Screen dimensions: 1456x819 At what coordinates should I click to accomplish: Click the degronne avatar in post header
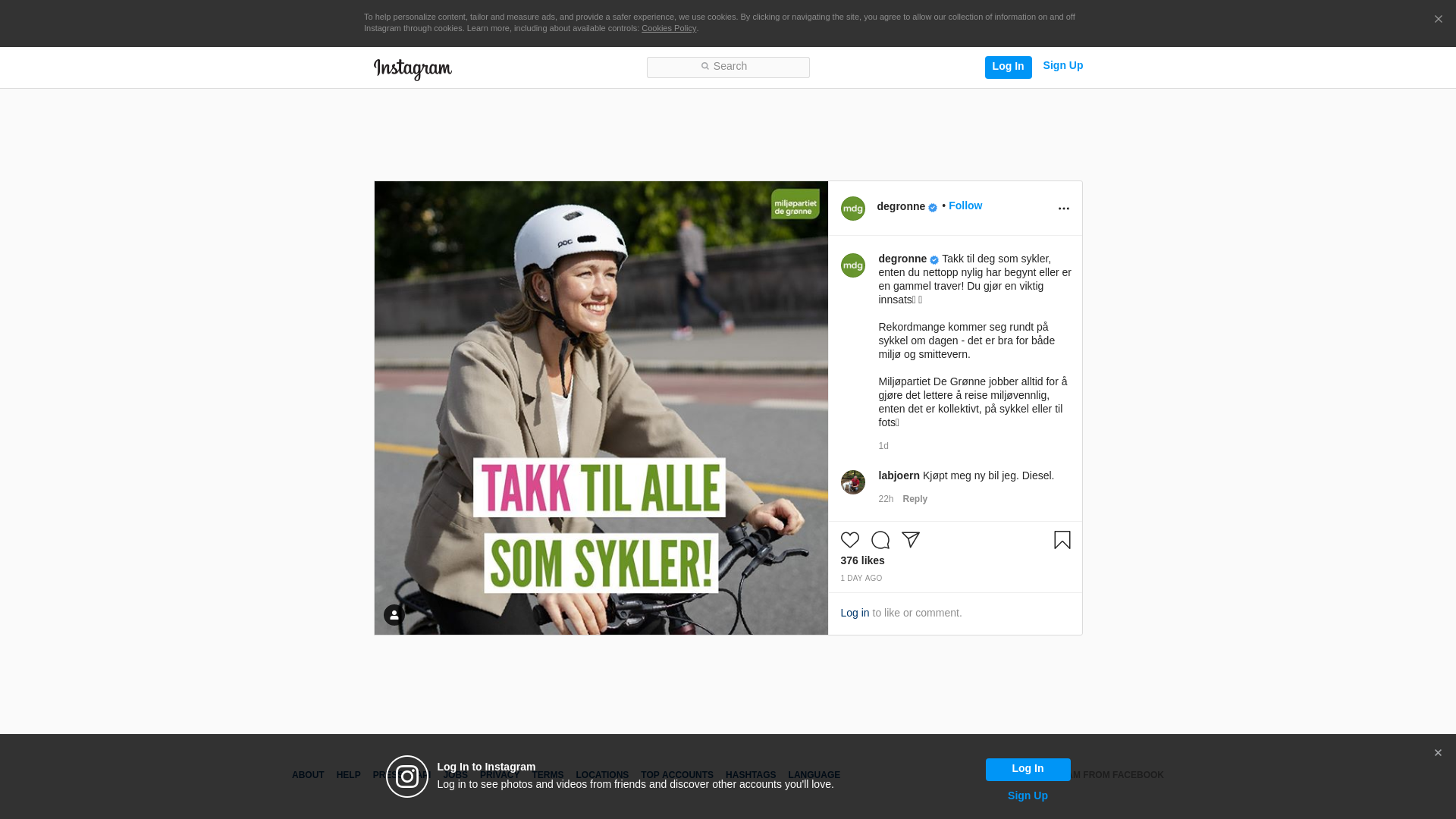pos(852,209)
